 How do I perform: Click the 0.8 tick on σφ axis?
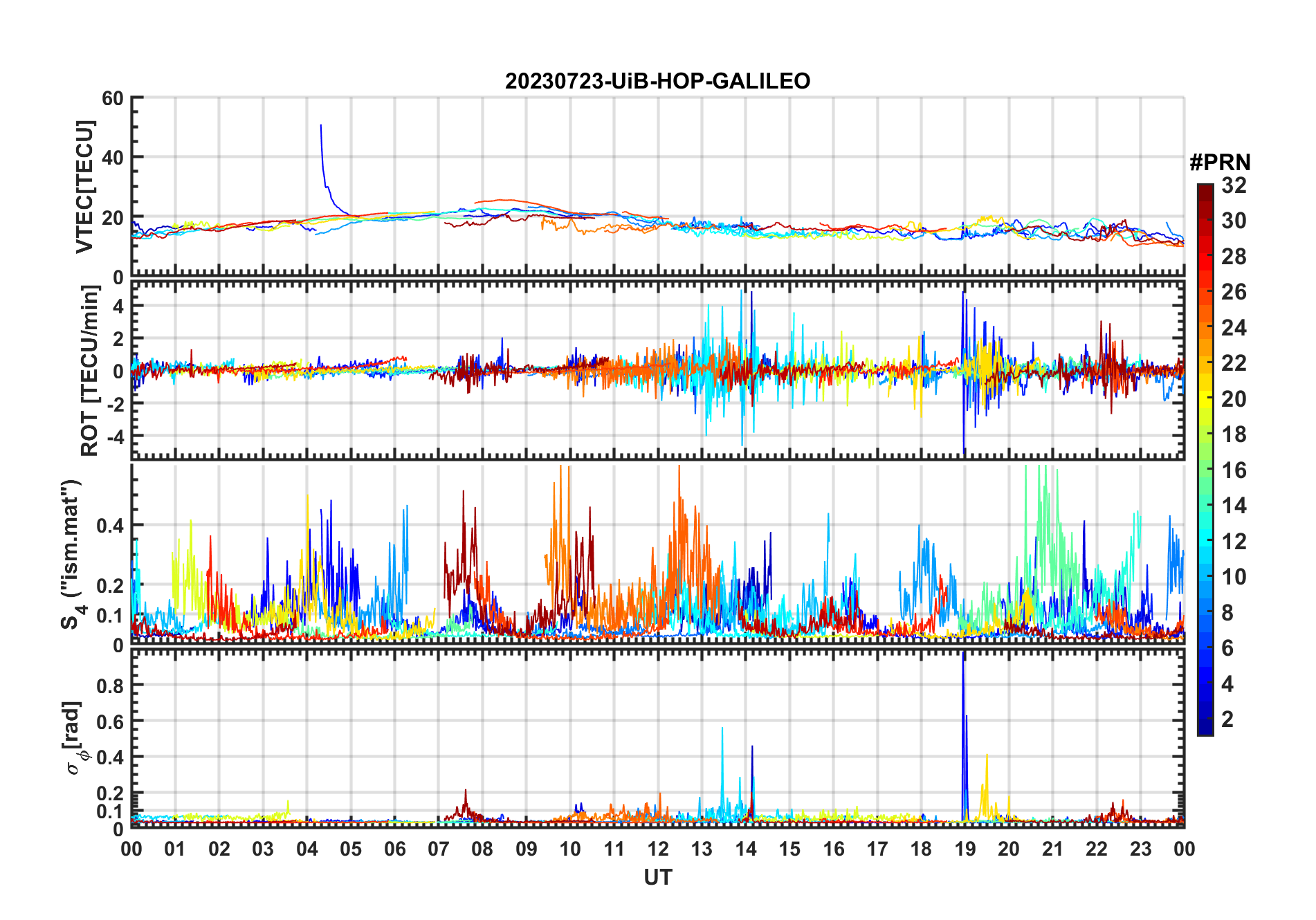click(110, 686)
